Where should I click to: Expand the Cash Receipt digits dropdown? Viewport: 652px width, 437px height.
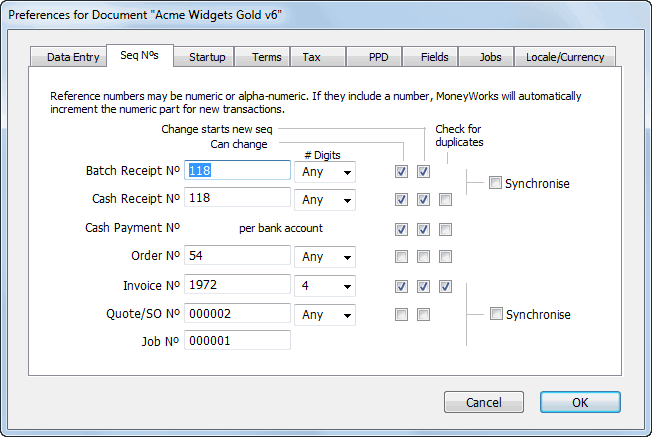click(325, 200)
